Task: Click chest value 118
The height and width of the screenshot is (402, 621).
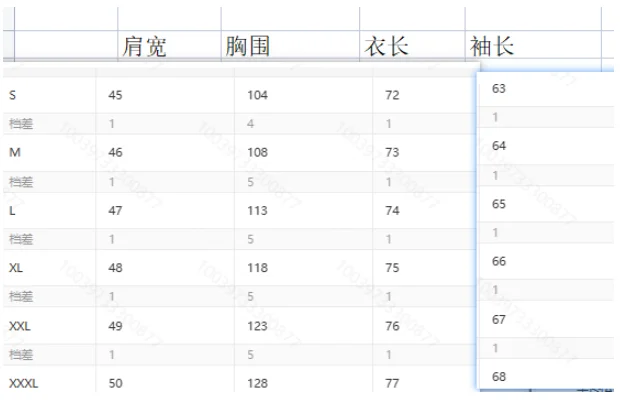Action: (257, 268)
